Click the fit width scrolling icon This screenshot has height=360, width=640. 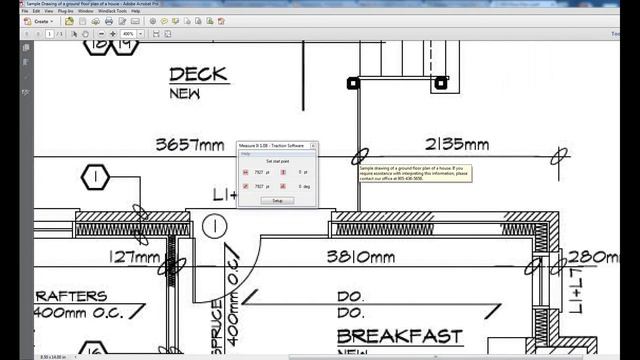click(x=156, y=34)
